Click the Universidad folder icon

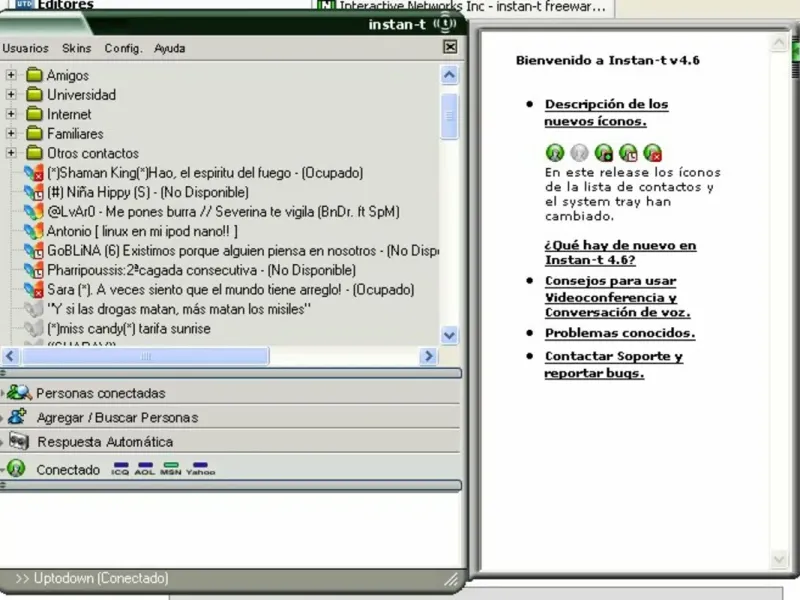(x=34, y=94)
